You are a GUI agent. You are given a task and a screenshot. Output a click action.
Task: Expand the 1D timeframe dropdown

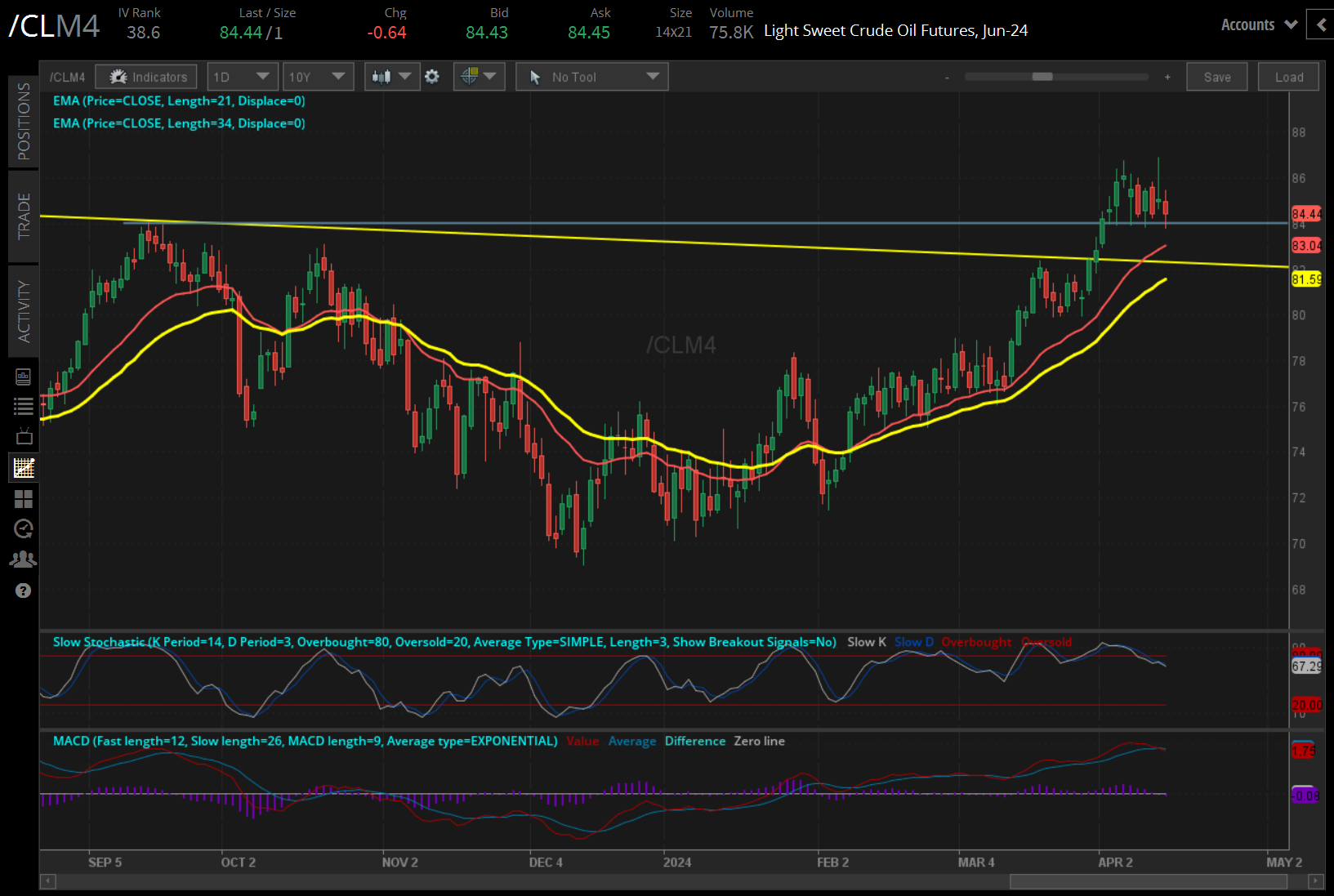(x=242, y=77)
